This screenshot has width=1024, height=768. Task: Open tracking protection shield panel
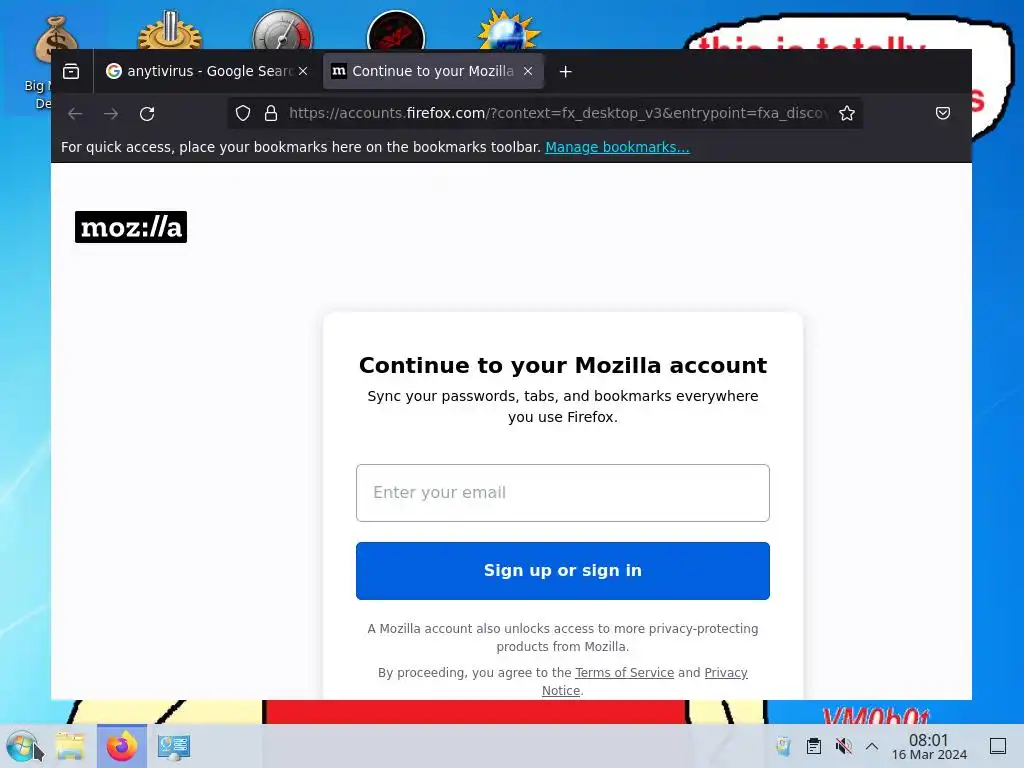243,114
